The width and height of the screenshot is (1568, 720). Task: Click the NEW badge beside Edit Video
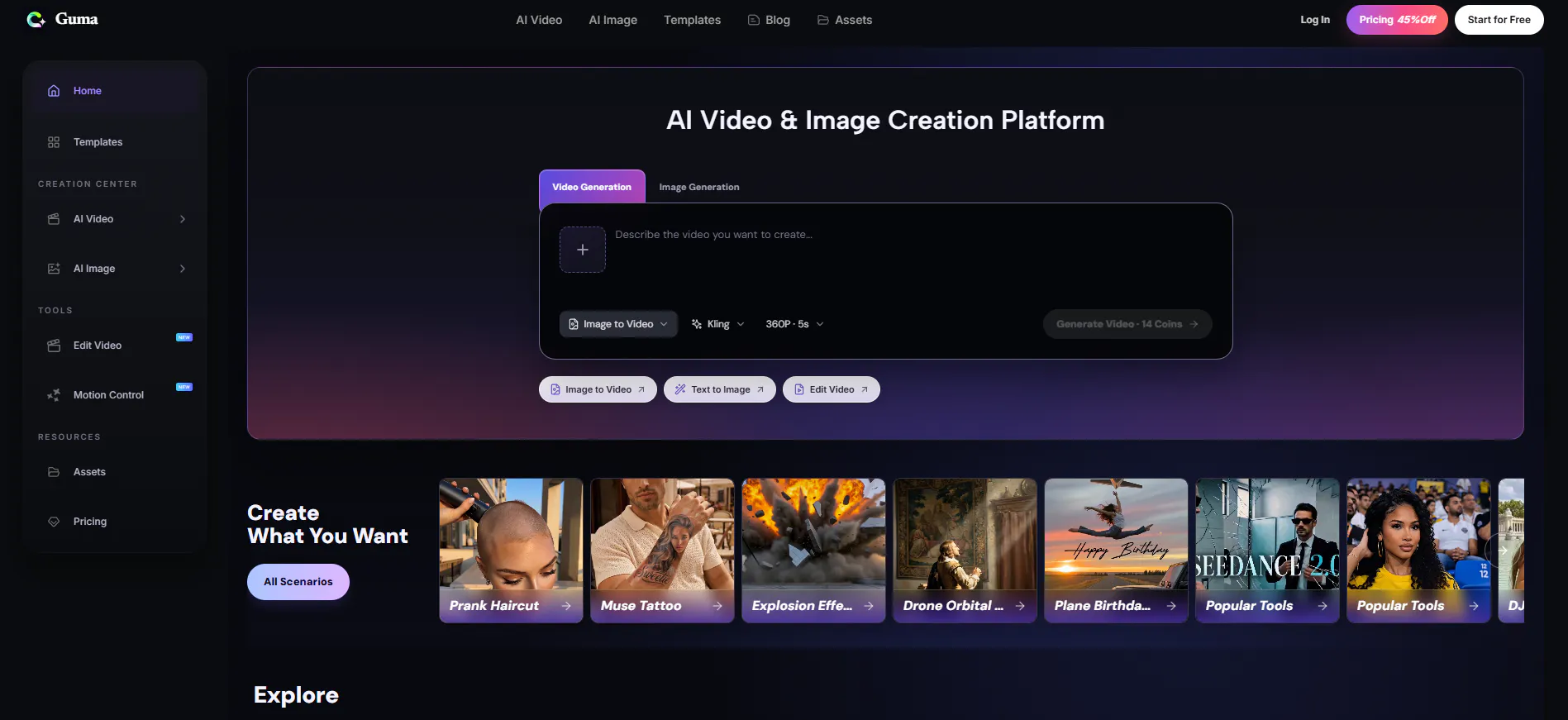[x=184, y=337]
